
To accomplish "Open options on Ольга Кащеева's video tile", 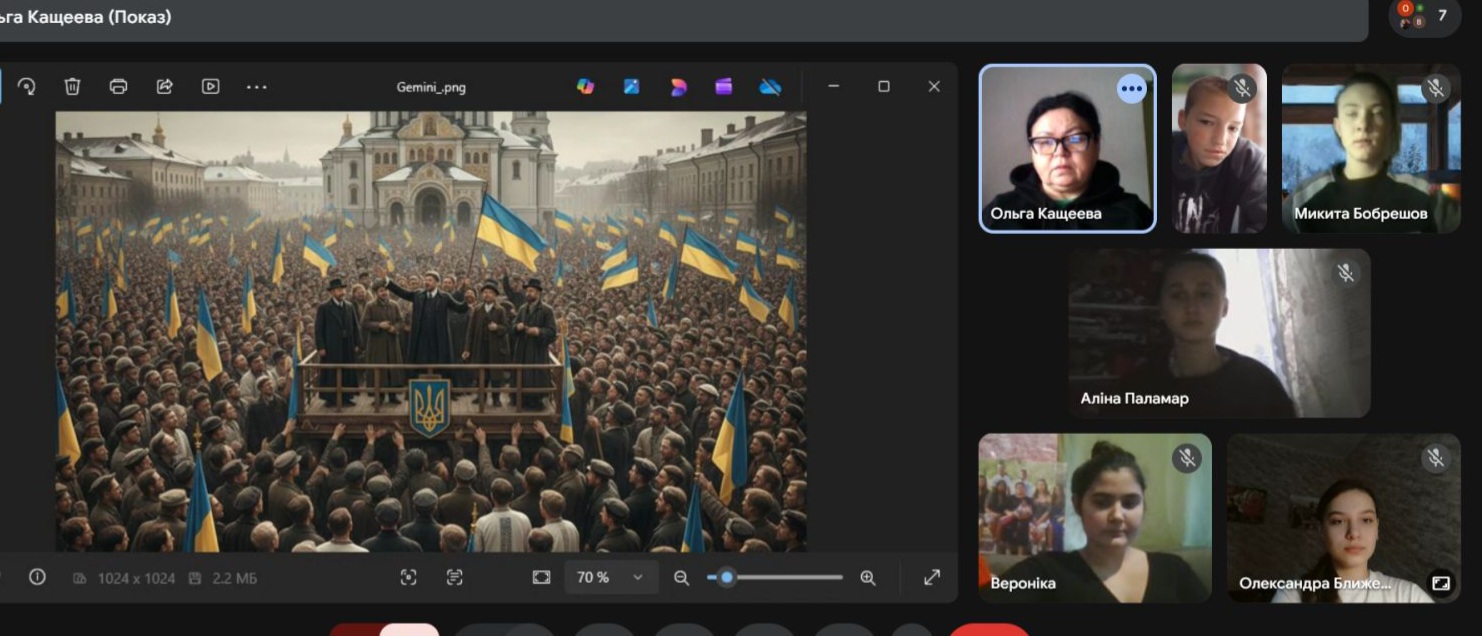I will click(1131, 89).
